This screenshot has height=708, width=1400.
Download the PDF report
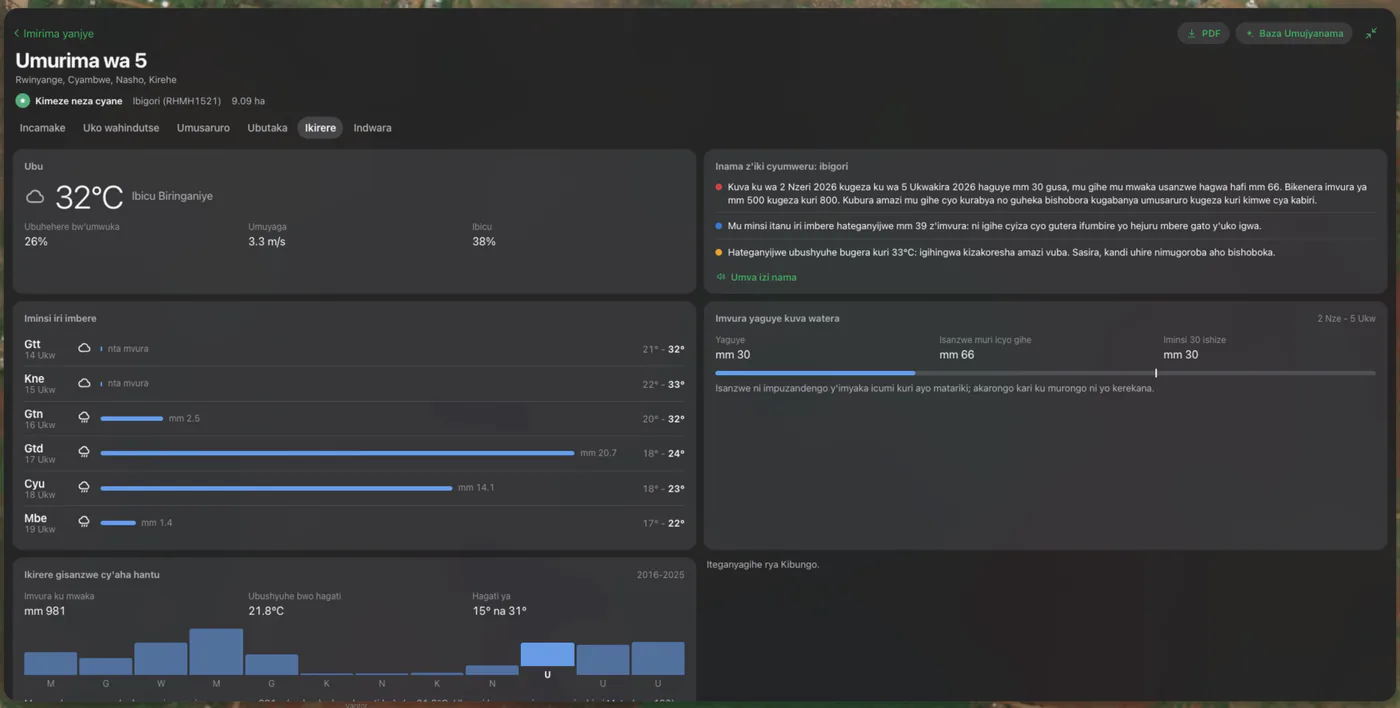click(1203, 33)
